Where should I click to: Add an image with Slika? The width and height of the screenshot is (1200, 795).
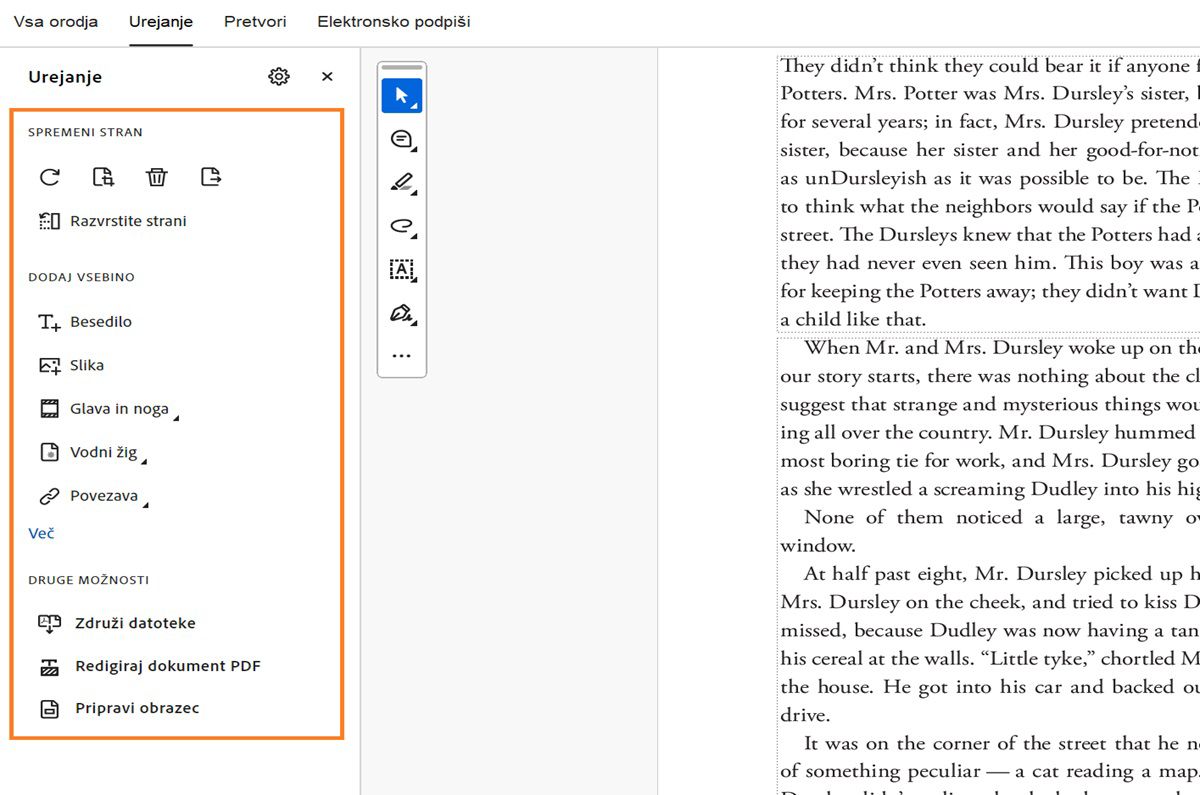tap(71, 366)
